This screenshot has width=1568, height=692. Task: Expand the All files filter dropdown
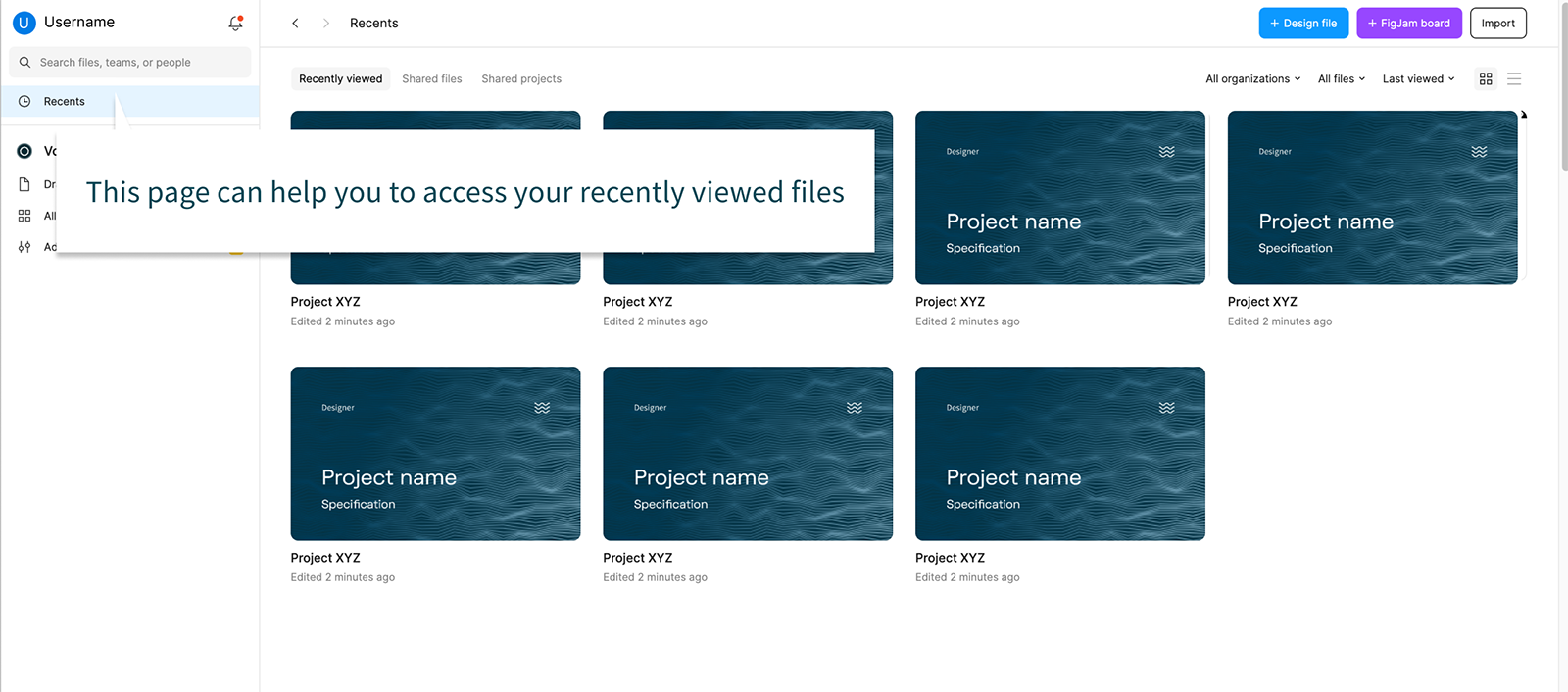1342,78
